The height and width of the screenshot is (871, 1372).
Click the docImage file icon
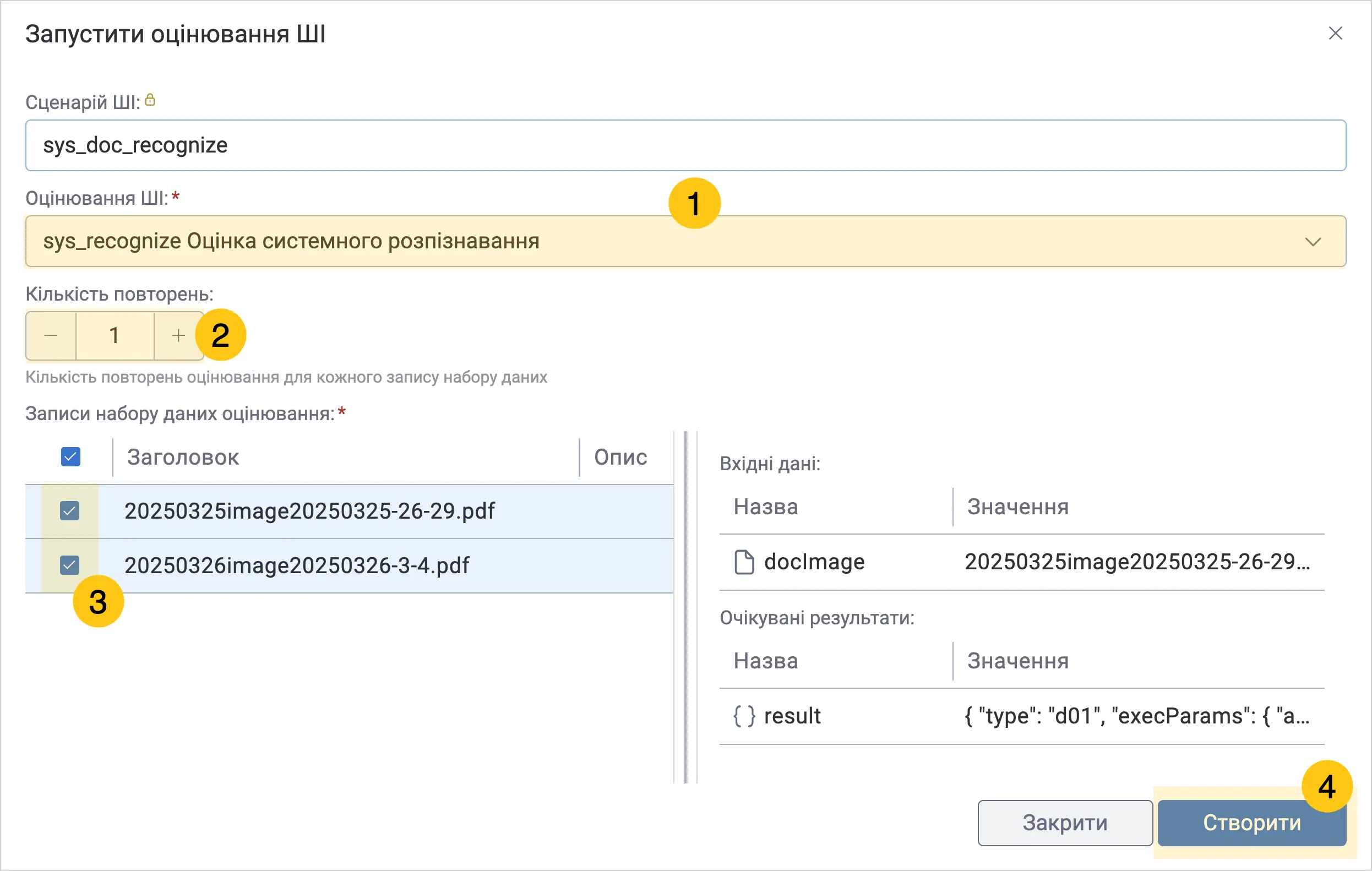click(744, 562)
